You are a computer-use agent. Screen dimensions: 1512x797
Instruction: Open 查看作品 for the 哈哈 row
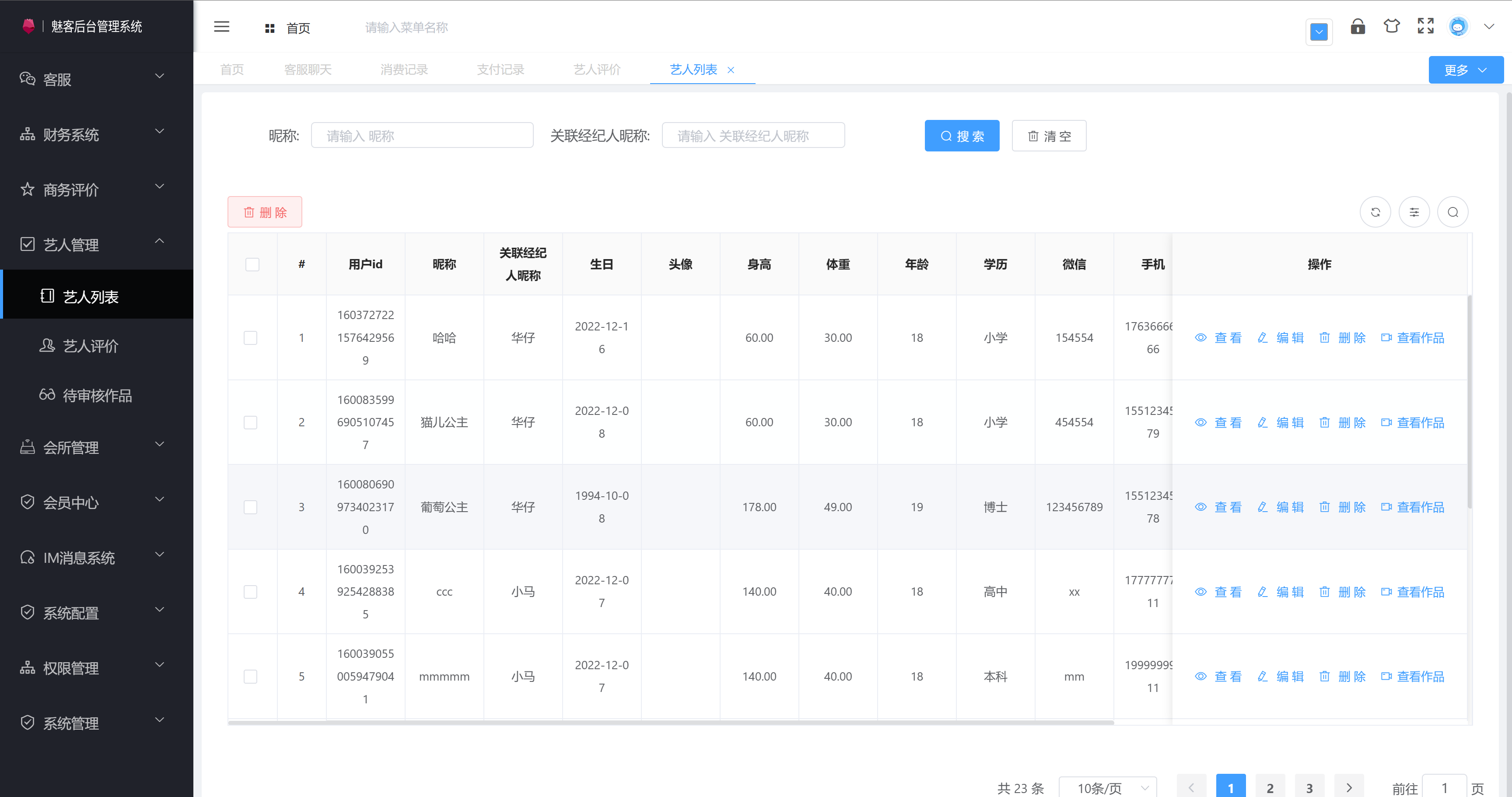point(1413,338)
